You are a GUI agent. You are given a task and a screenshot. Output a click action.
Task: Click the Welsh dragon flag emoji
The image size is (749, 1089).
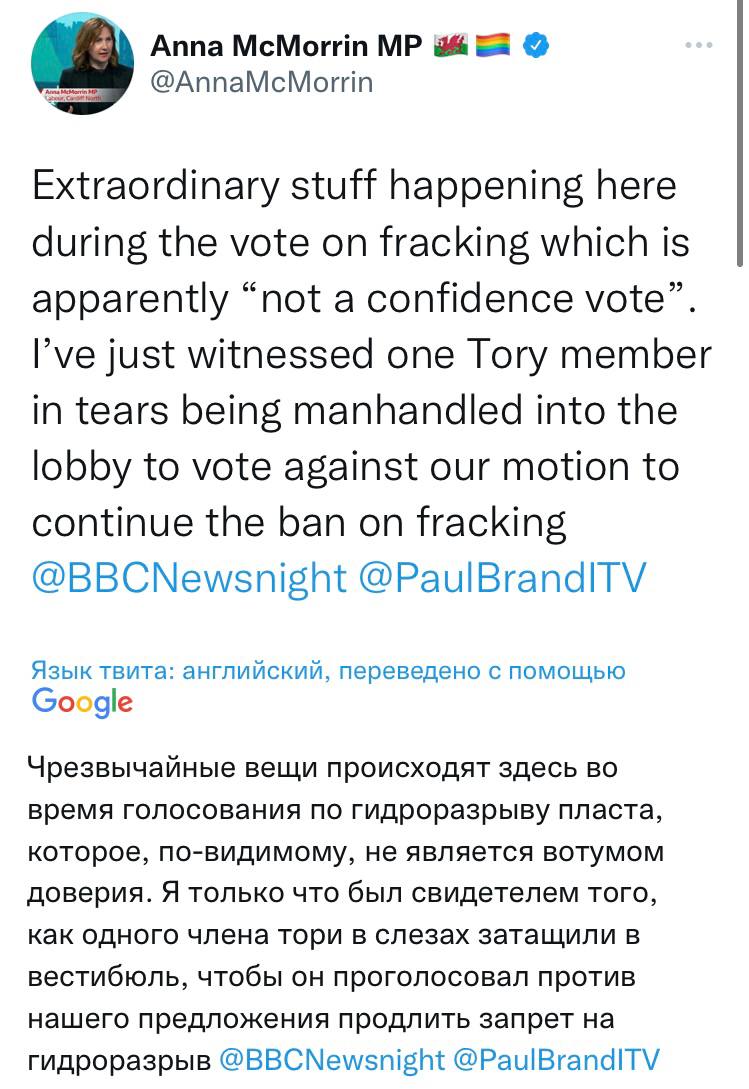click(x=450, y=45)
